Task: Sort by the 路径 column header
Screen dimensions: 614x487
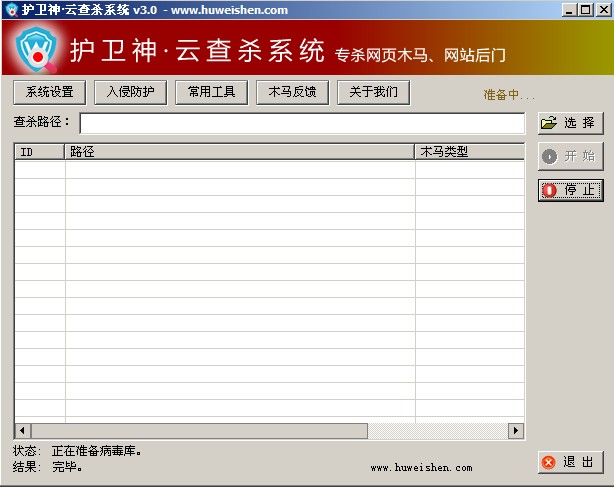Action: [239, 152]
